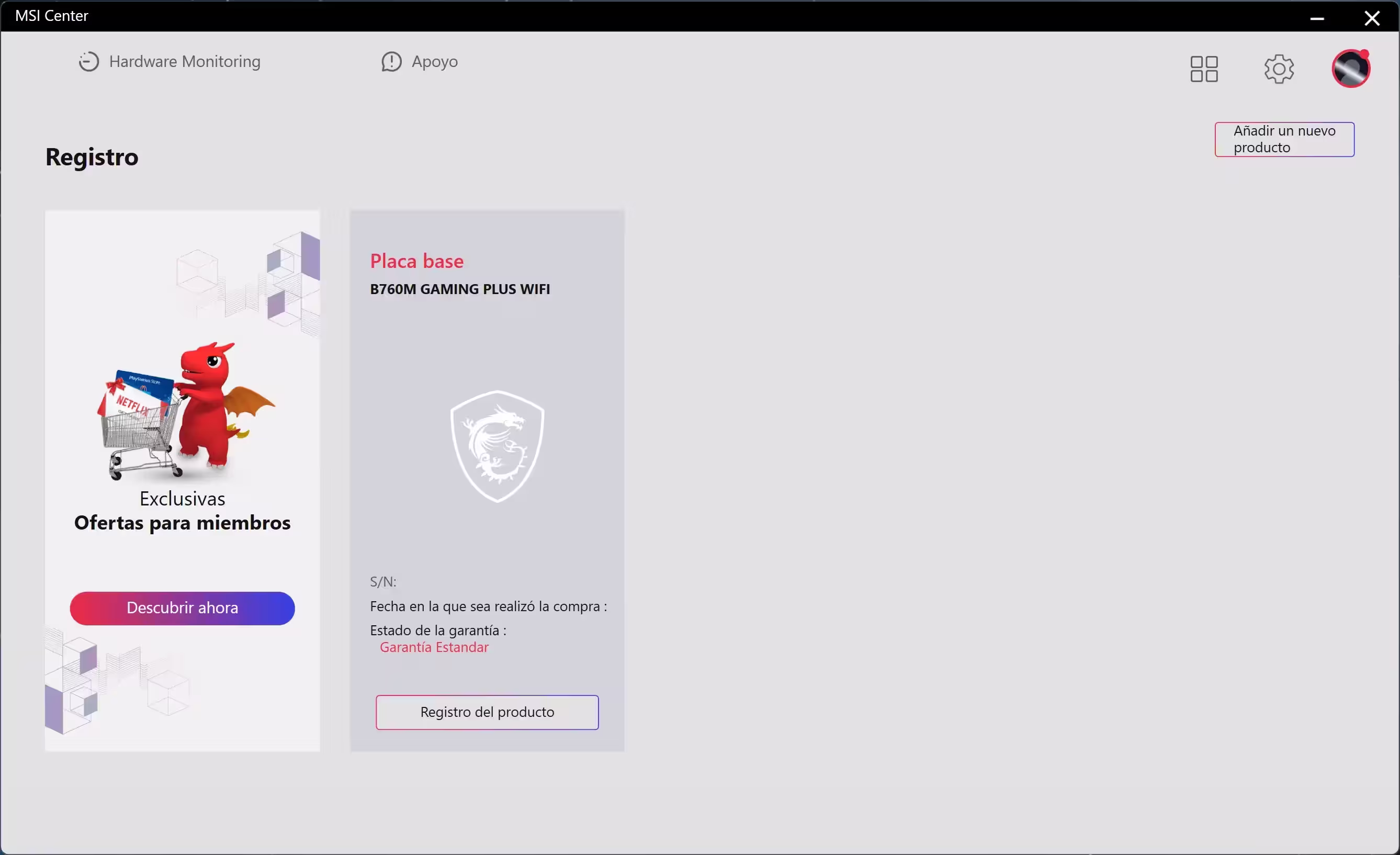Image resolution: width=1400 pixels, height=855 pixels.
Task: Click the Hardware Monitoring gauge icon
Action: (x=88, y=61)
